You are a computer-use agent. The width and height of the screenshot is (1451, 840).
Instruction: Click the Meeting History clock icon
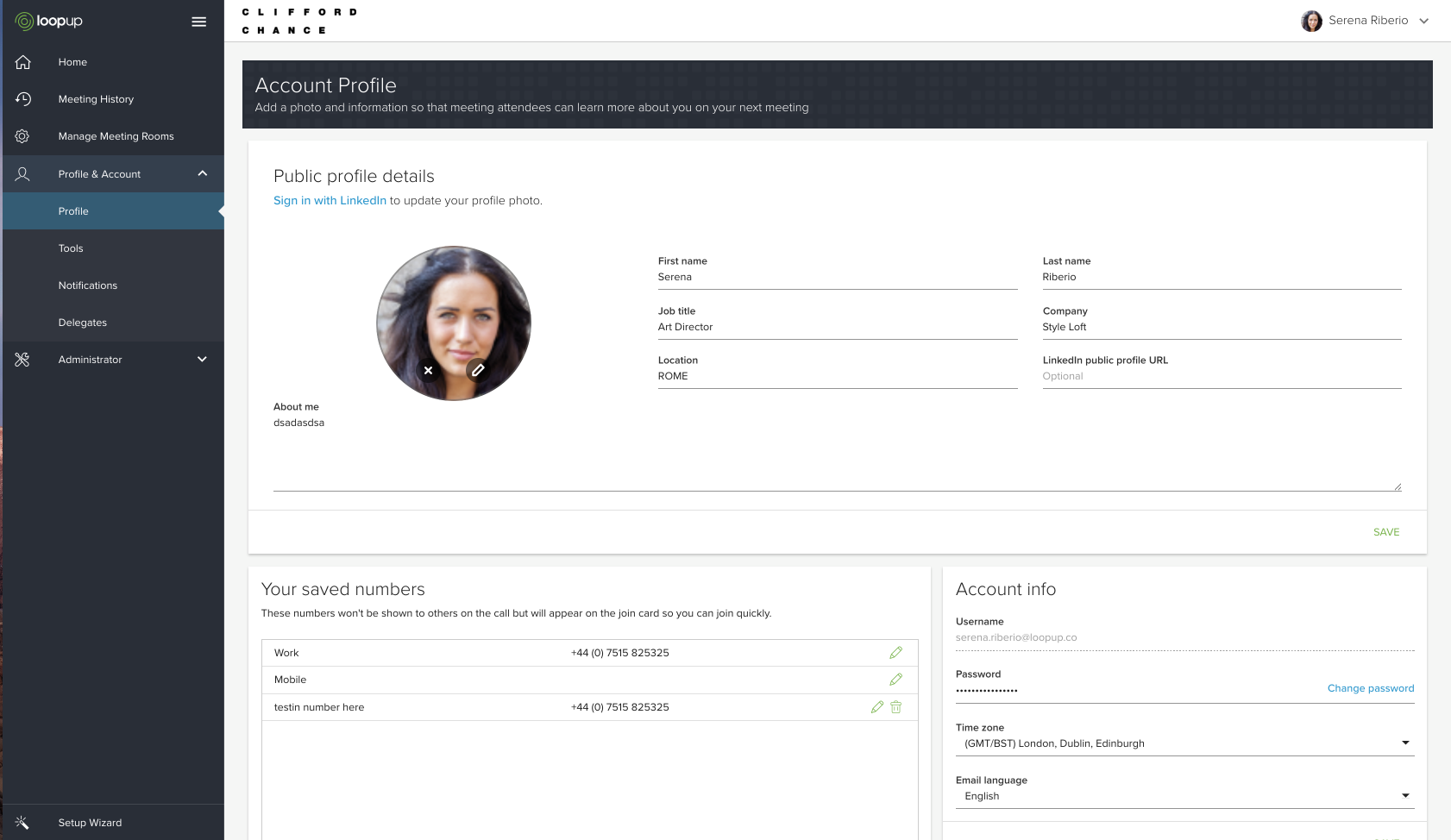(23, 99)
